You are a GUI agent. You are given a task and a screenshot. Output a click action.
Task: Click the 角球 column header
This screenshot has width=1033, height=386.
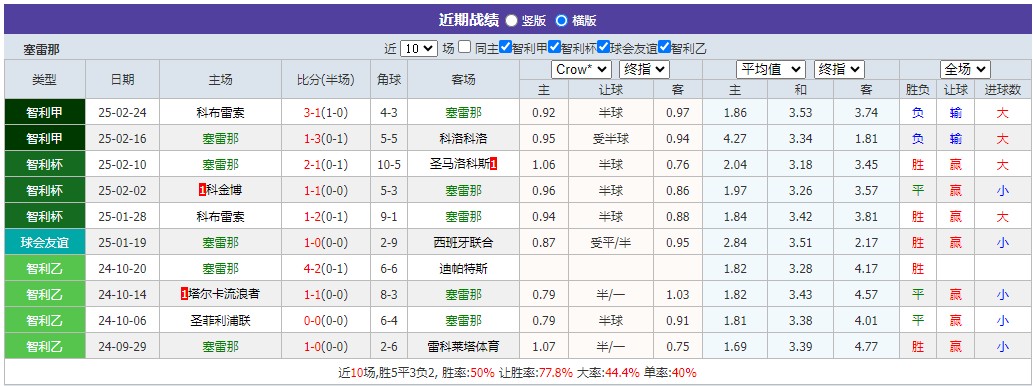389,80
